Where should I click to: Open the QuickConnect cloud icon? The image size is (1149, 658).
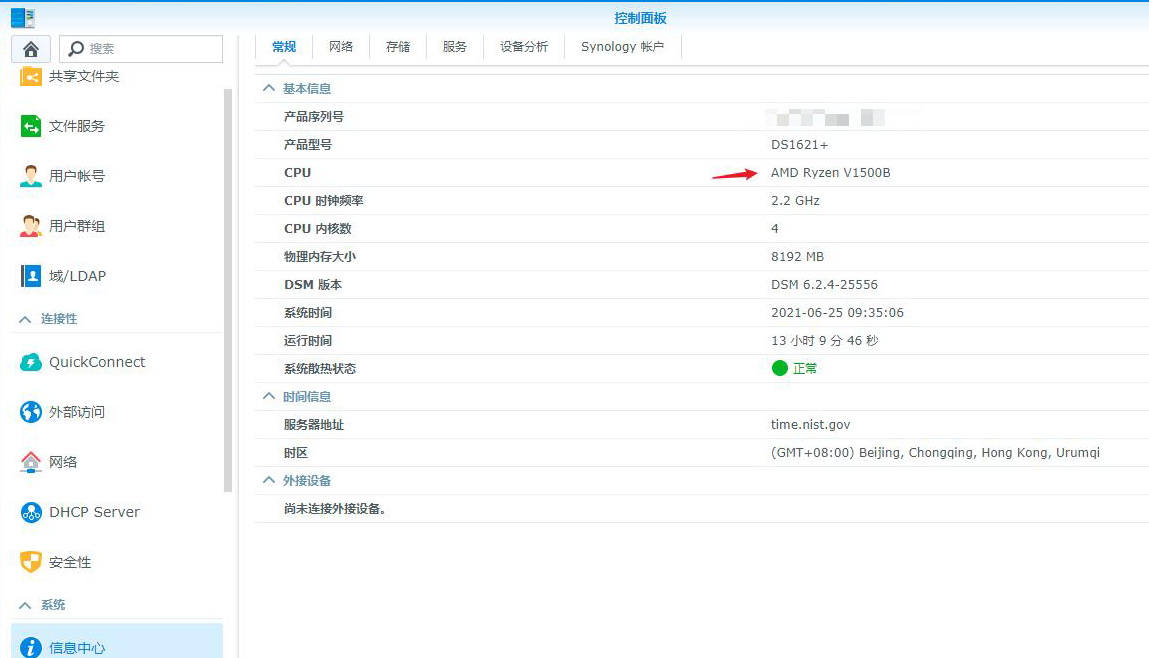(31, 362)
